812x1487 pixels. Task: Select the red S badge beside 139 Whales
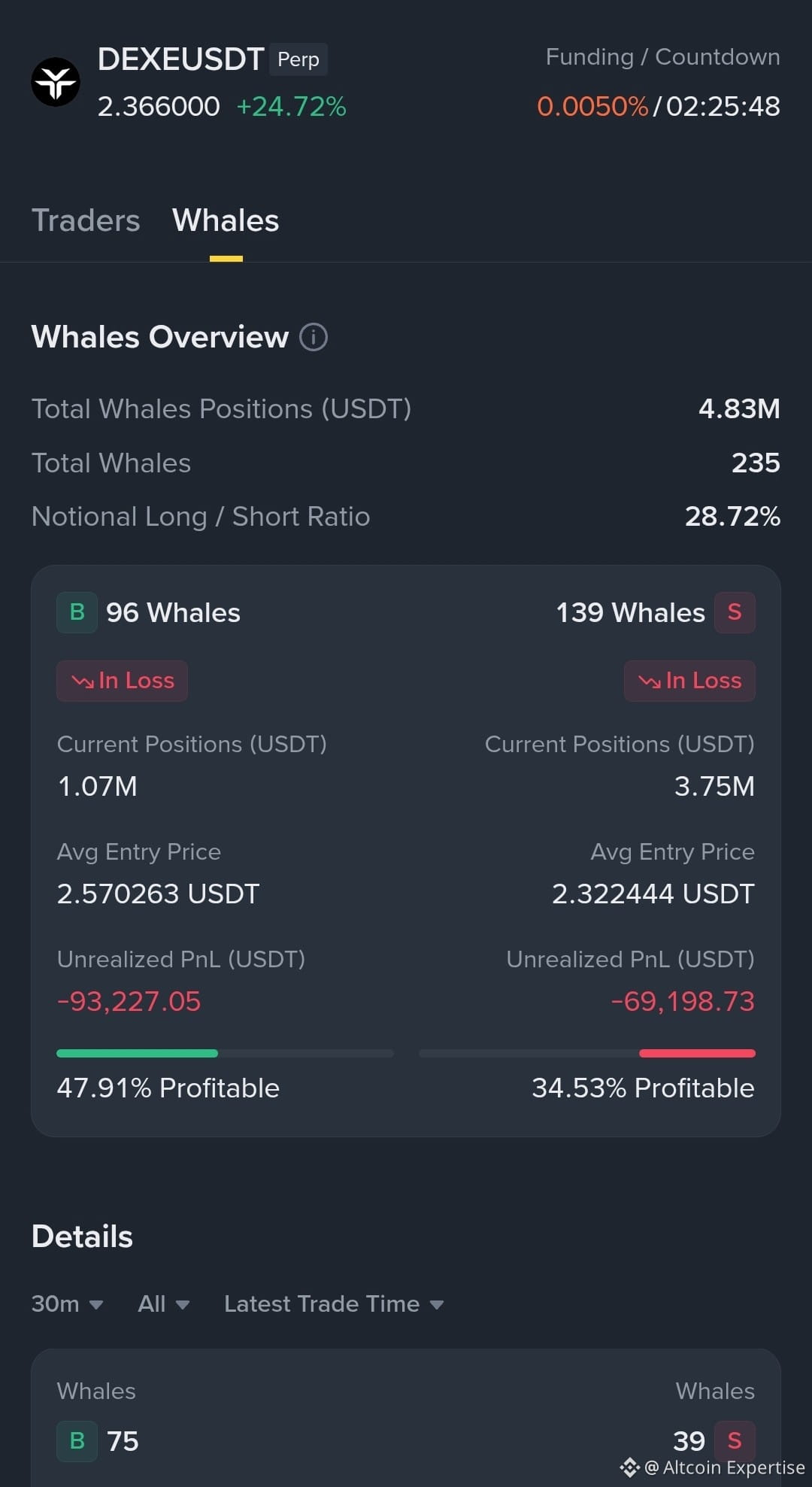(735, 612)
